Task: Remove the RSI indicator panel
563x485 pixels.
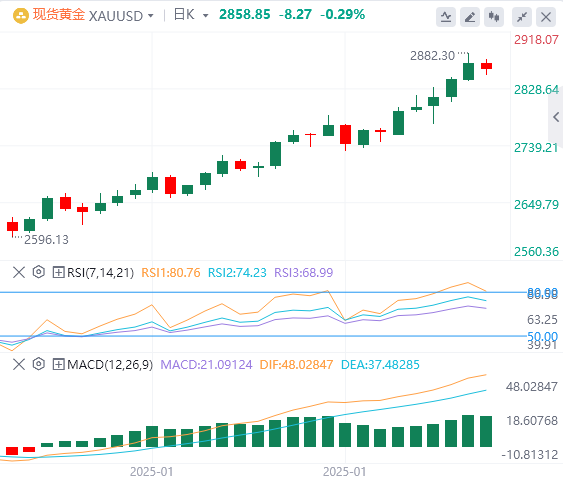Action: [19, 272]
